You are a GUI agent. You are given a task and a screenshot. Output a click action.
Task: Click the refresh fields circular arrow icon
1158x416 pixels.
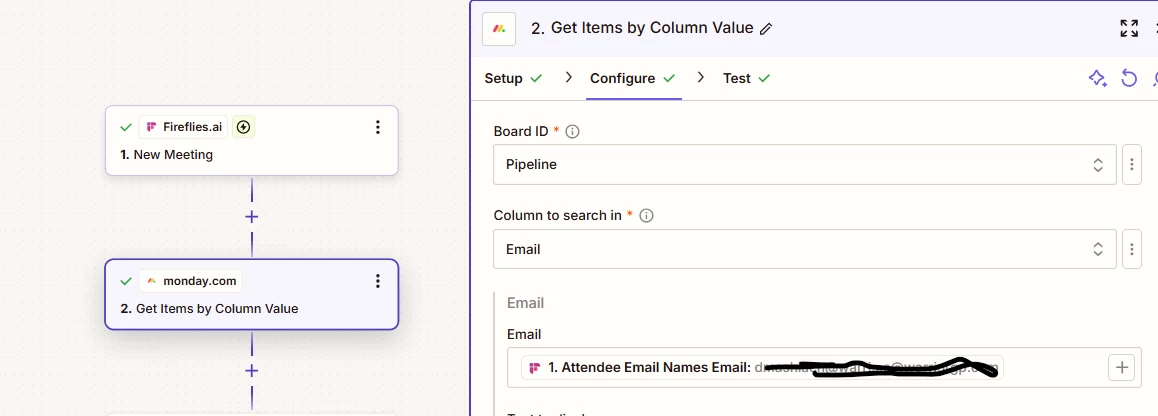(x=1128, y=78)
